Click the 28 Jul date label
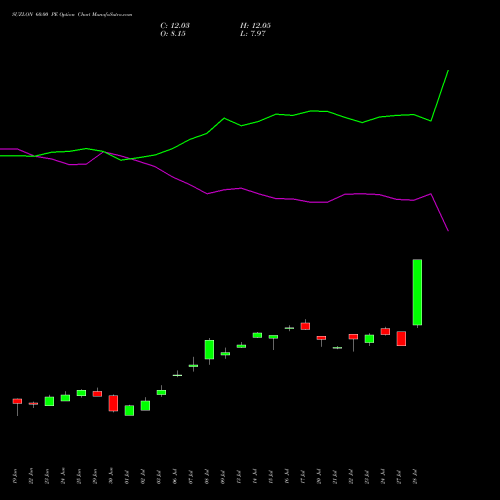500x500 pixels. pos(415,477)
